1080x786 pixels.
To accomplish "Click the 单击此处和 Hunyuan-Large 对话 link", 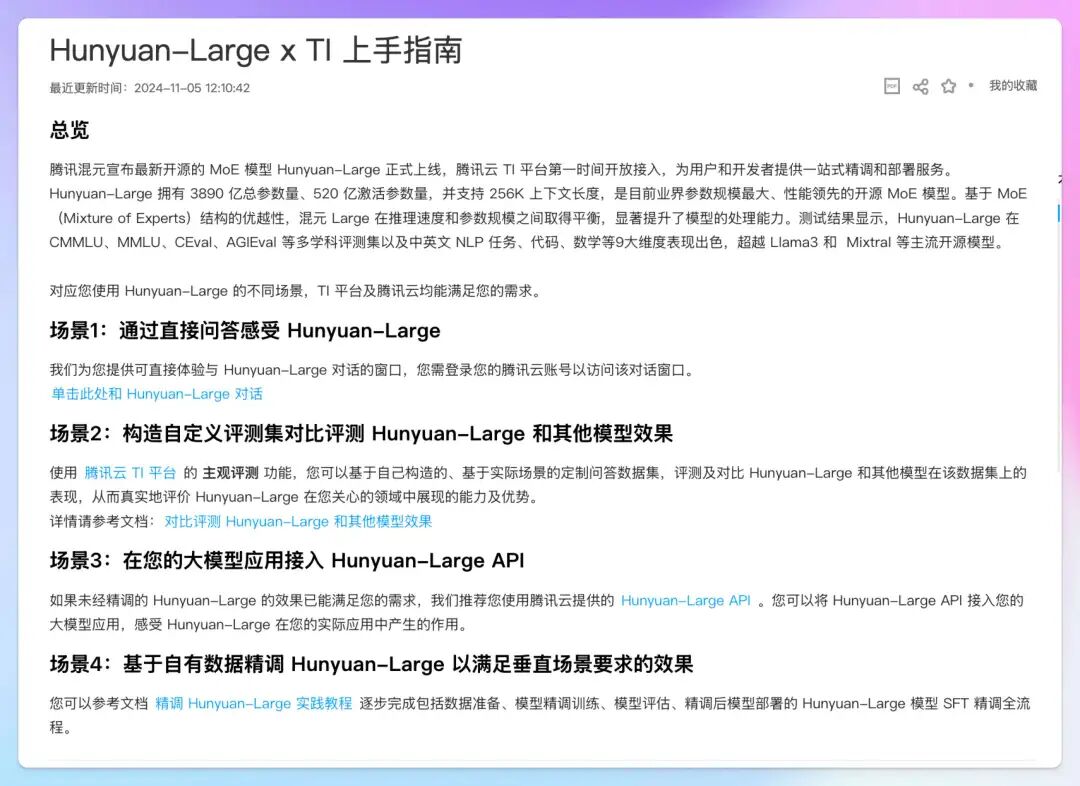I will click(x=157, y=394).
